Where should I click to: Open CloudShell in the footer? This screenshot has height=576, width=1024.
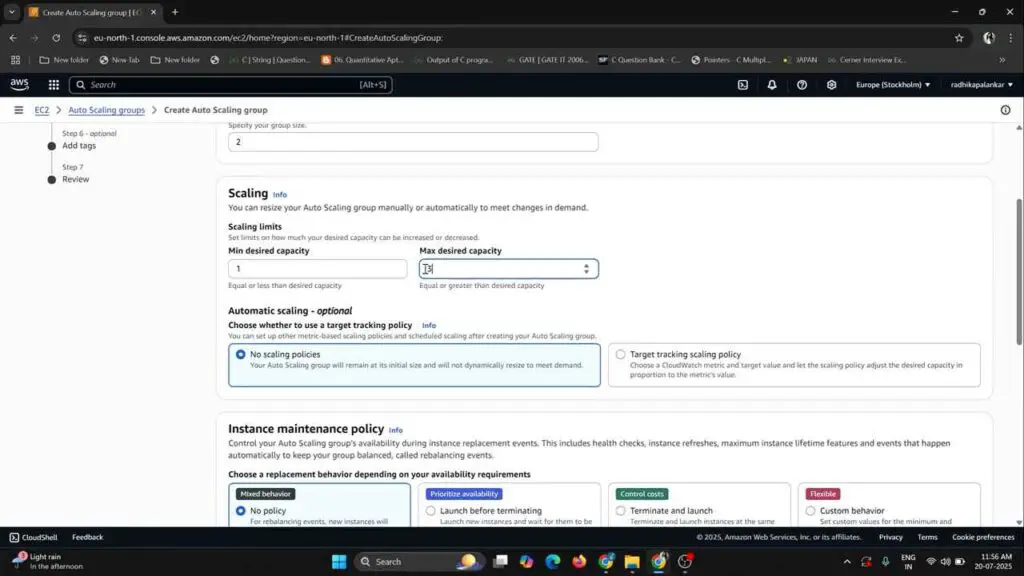point(33,537)
